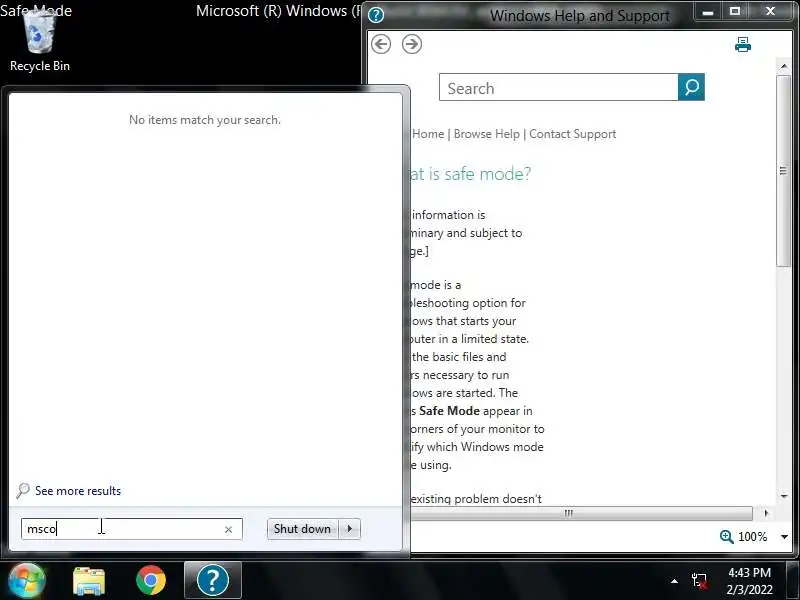This screenshot has height=600, width=800.
Task: Click the Shut down button
Action: [303, 529]
